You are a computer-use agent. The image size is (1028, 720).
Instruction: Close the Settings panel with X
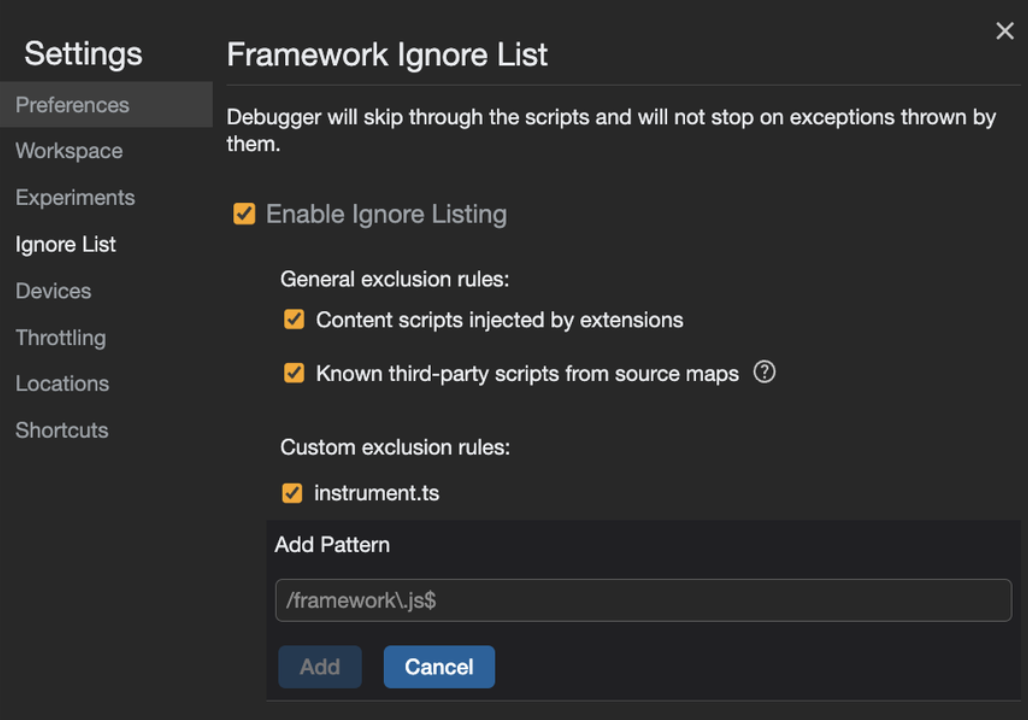coord(1004,31)
